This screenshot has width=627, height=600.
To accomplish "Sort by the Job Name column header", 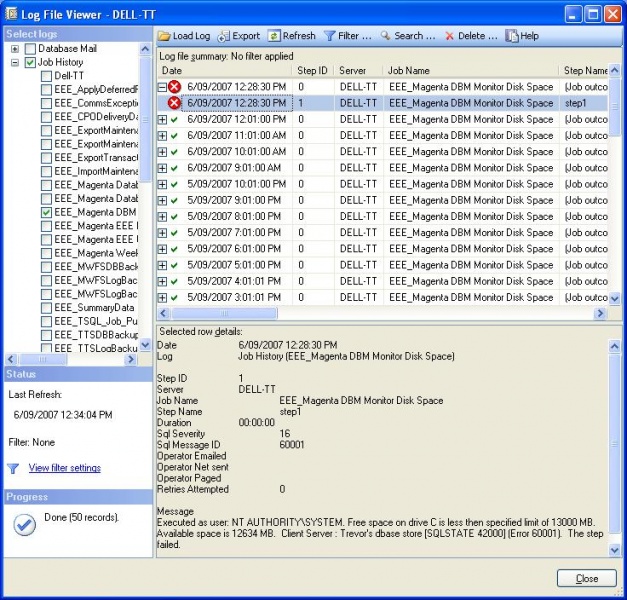I will coord(471,71).
